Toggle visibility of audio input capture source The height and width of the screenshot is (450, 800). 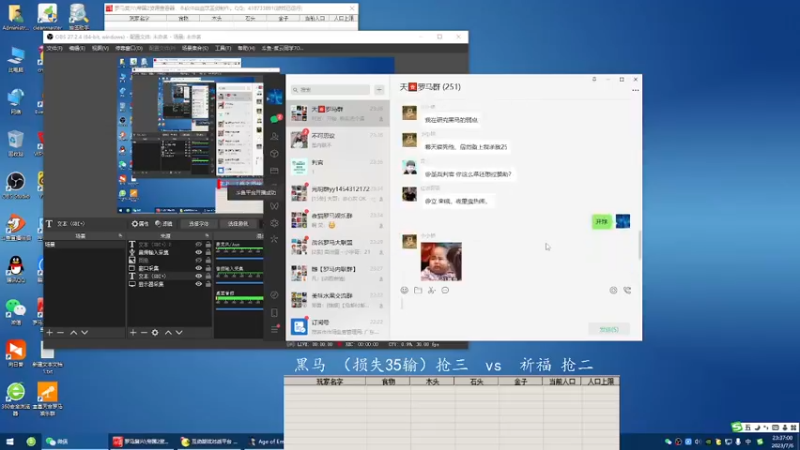pyautogui.click(x=198, y=253)
